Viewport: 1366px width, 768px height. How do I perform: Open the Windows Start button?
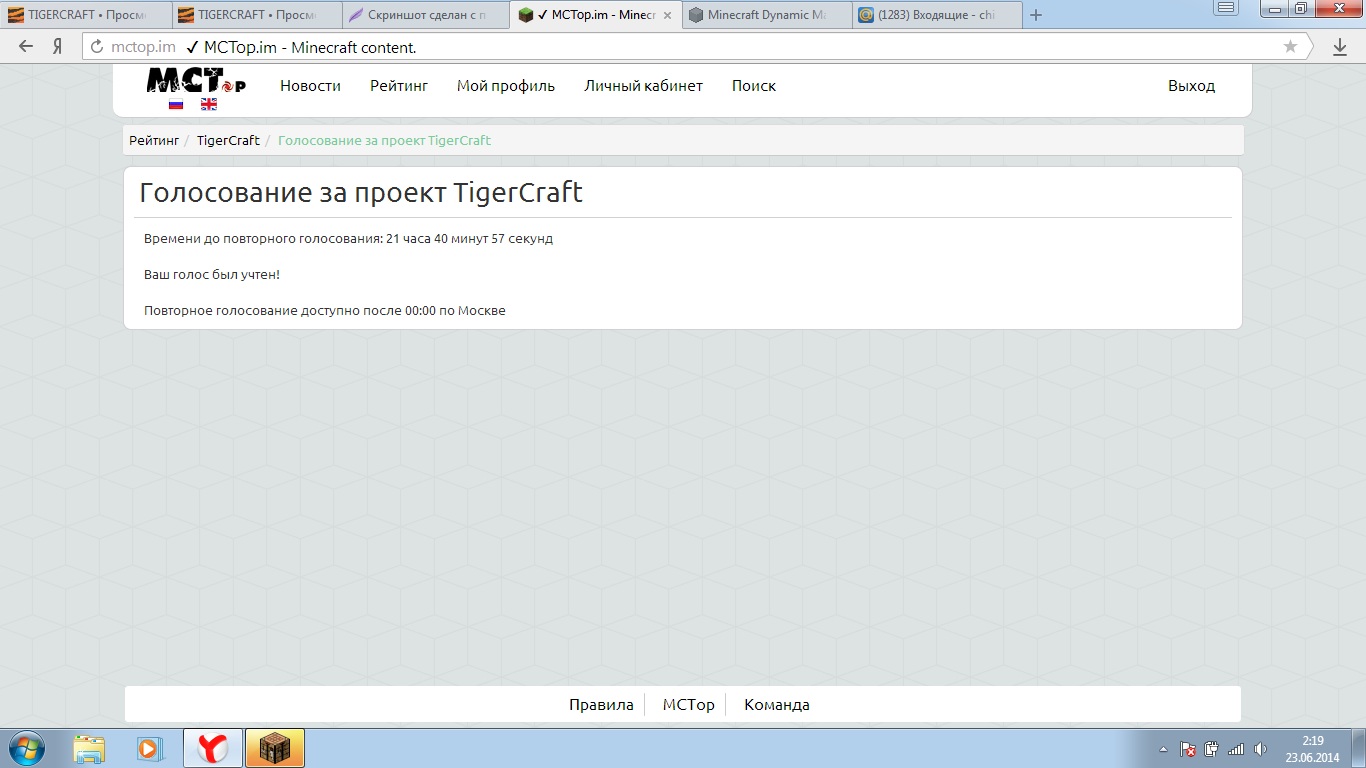[26, 748]
